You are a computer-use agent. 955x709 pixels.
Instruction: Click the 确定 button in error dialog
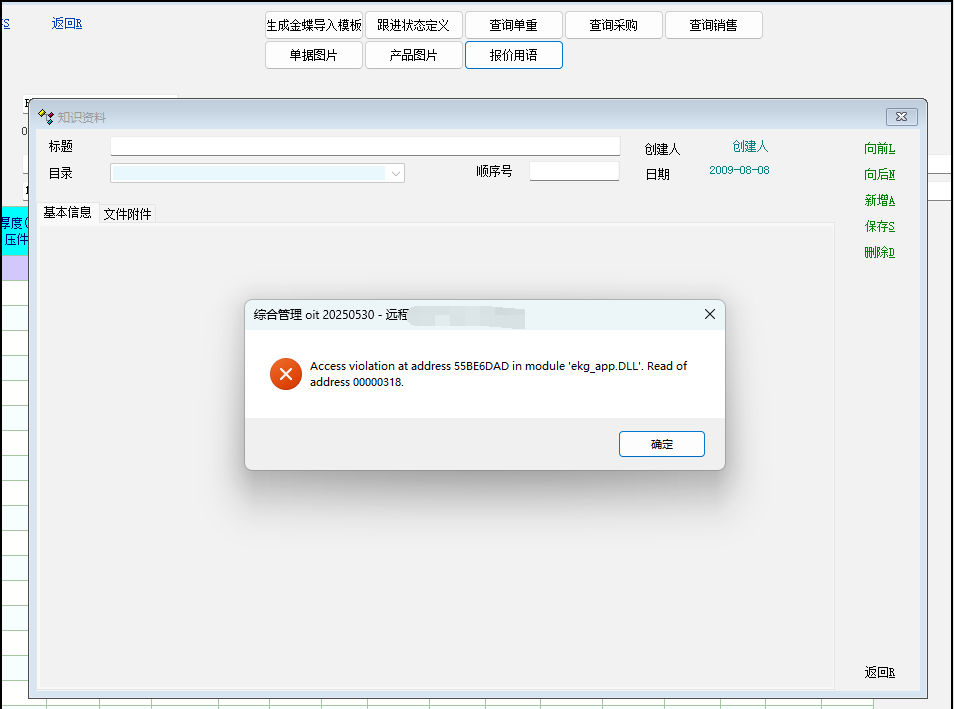(x=661, y=444)
